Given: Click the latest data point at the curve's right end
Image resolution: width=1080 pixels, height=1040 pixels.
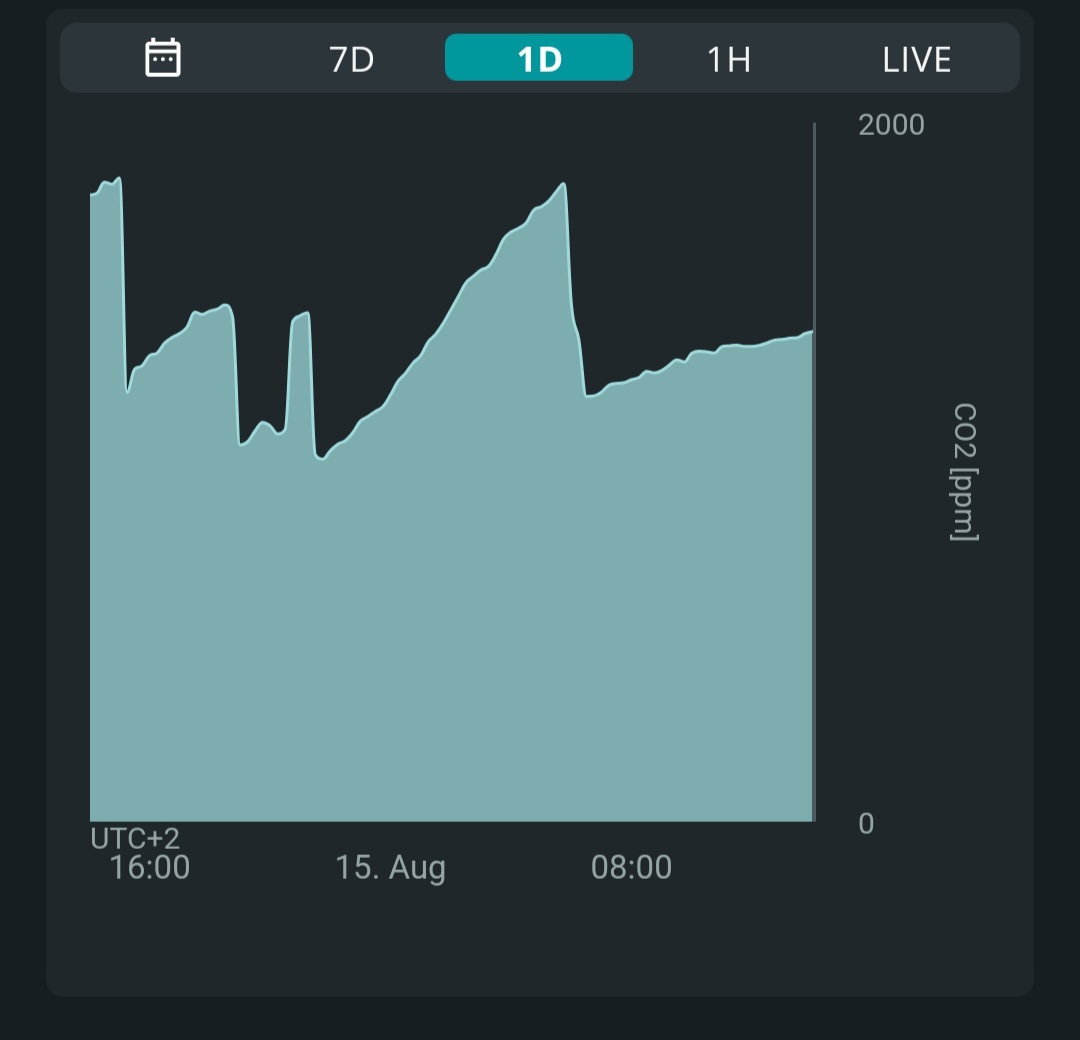Looking at the screenshot, I should point(811,331).
